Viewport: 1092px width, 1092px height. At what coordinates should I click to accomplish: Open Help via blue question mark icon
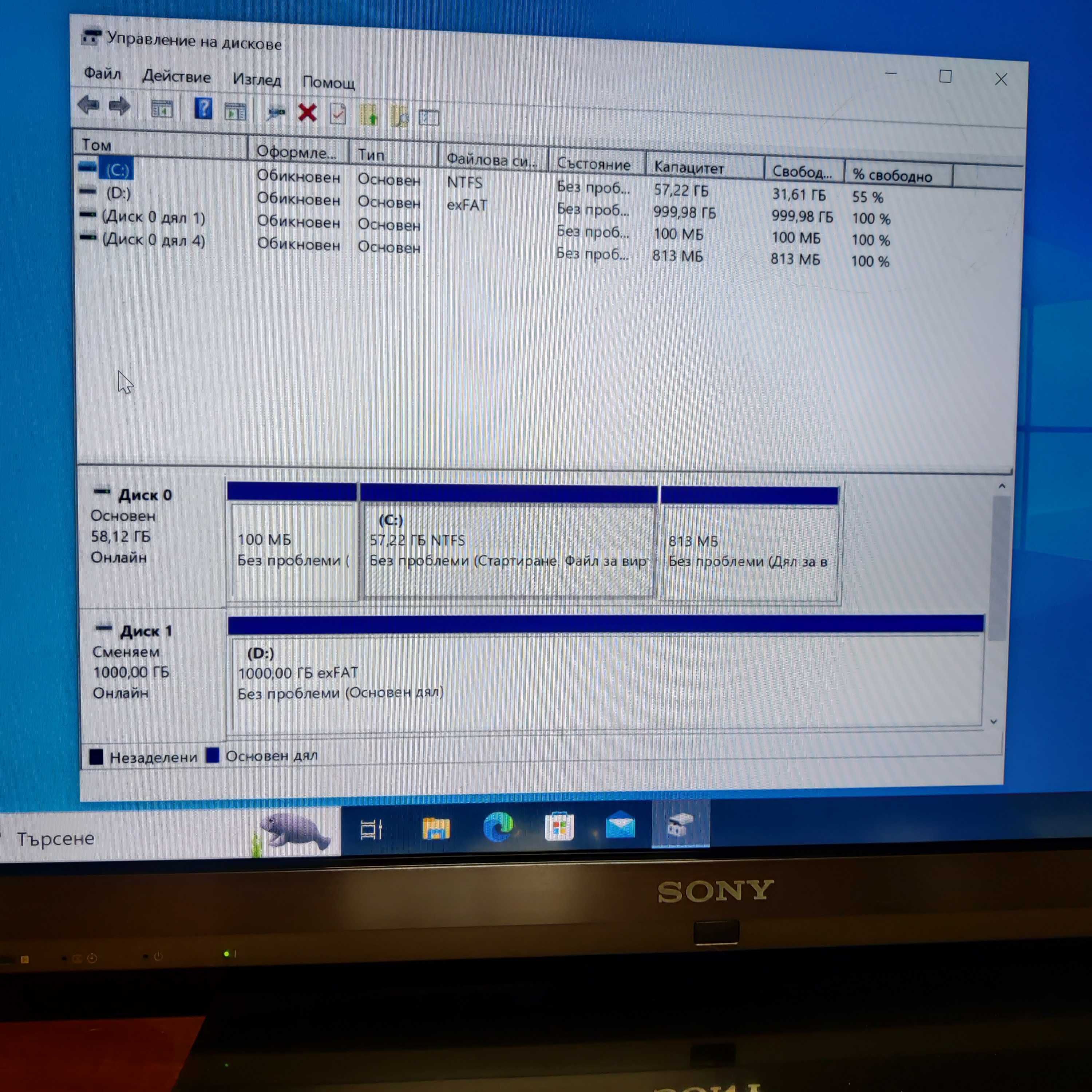(203, 108)
